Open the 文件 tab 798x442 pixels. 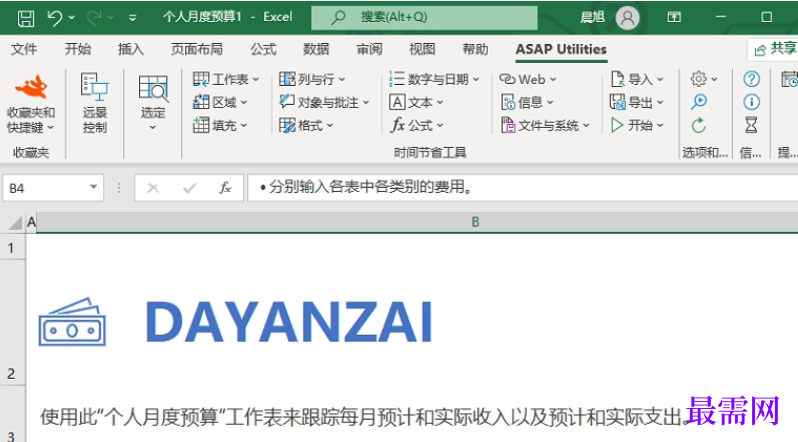[24, 49]
